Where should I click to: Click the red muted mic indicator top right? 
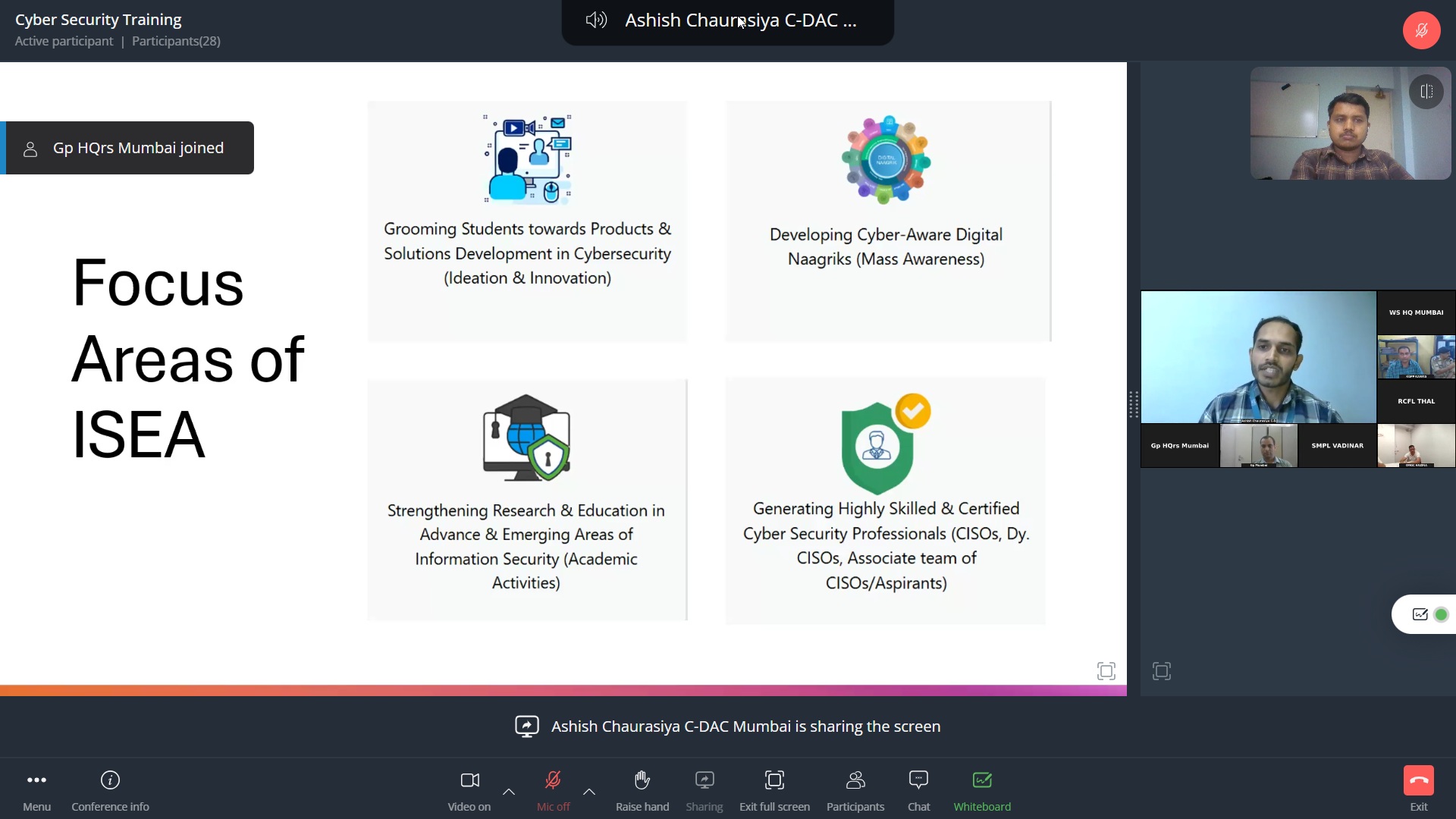[x=1421, y=30]
